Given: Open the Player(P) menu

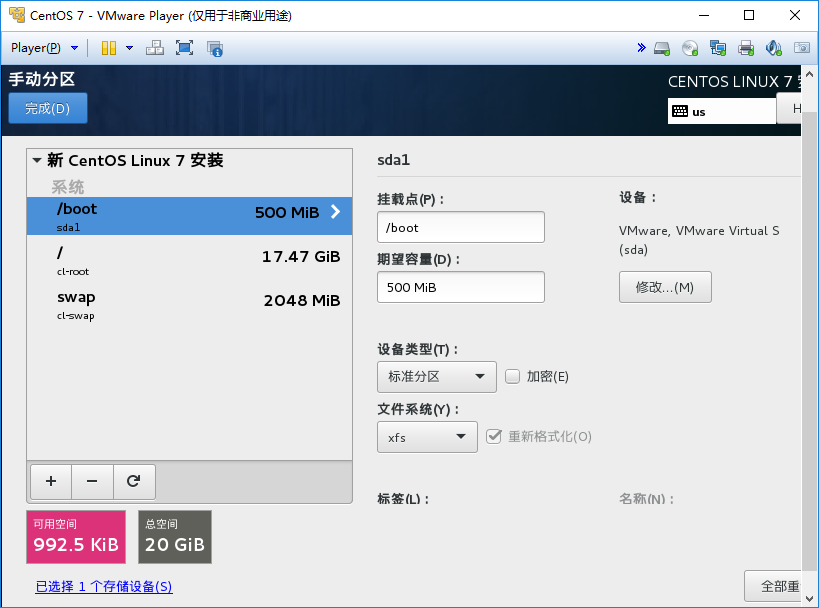Looking at the screenshot, I should coord(44,48).
